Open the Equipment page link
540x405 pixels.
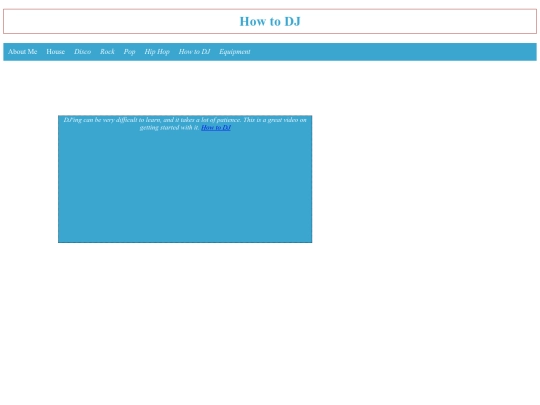235,52
